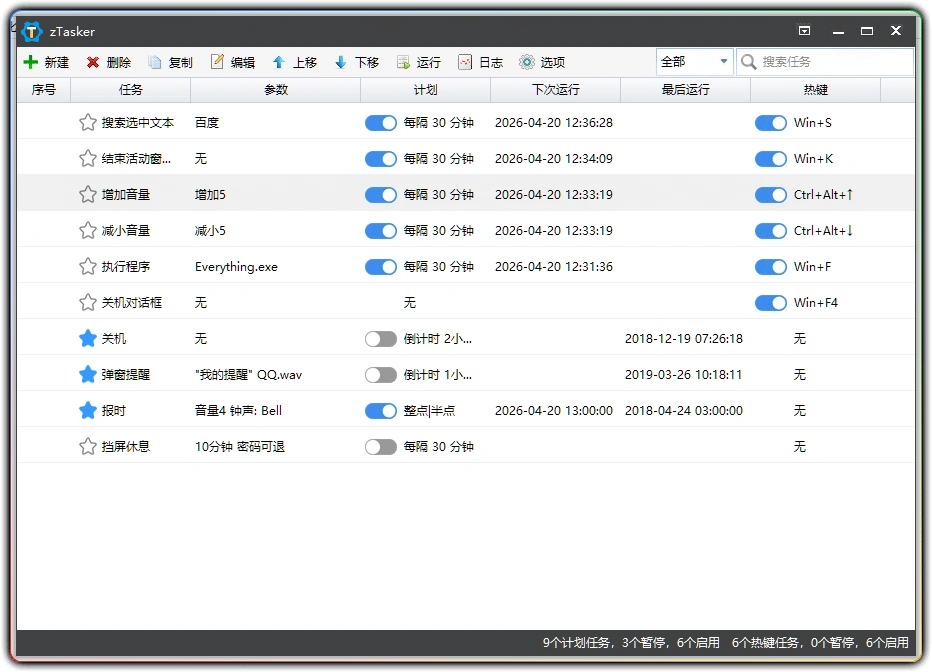Enable the schedule toggle for 挡屏休息
The height and width of the screenshot is (672, 932).
[380, 446]
